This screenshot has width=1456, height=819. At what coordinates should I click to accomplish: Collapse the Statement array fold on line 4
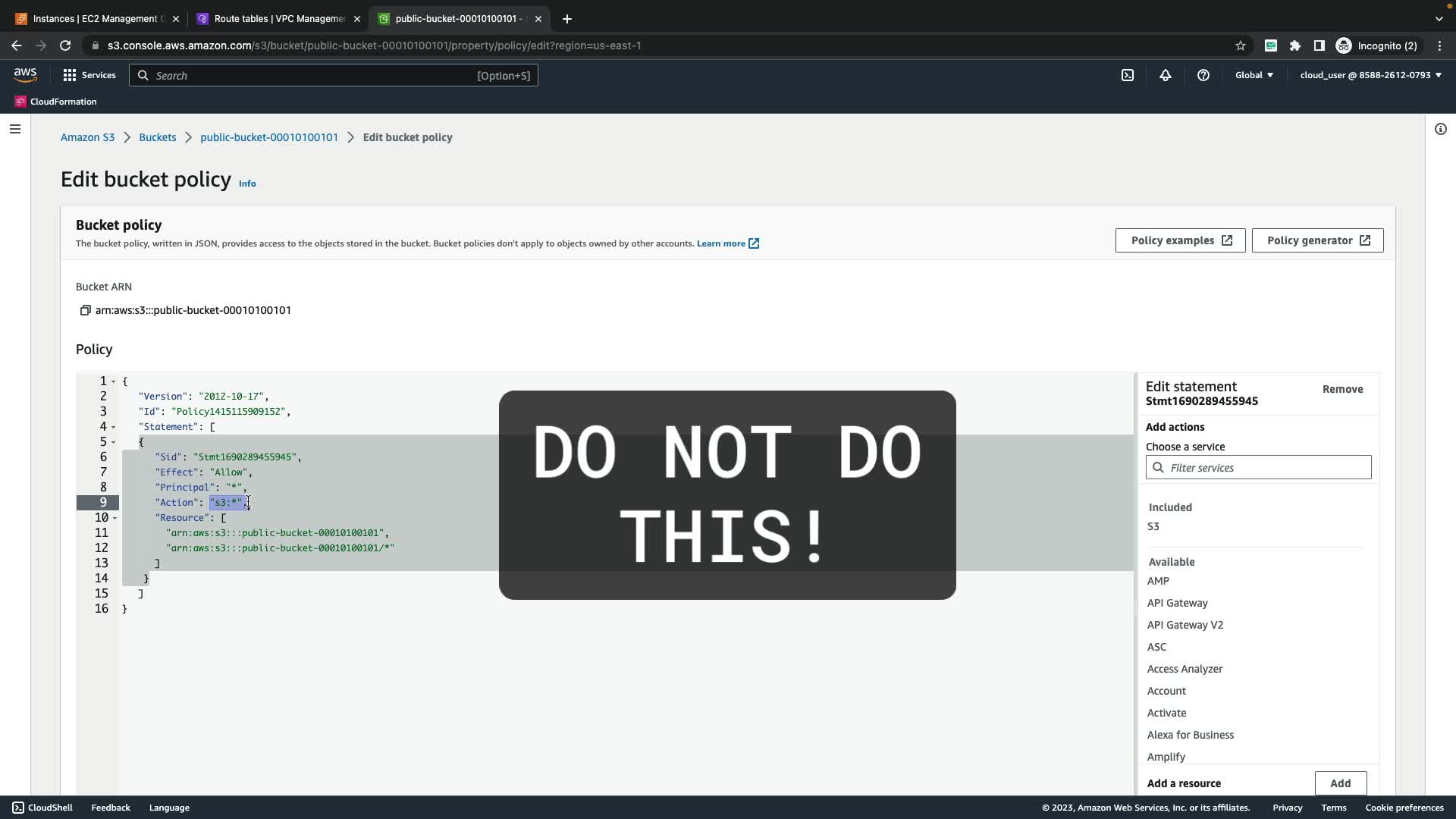(114, 427)
